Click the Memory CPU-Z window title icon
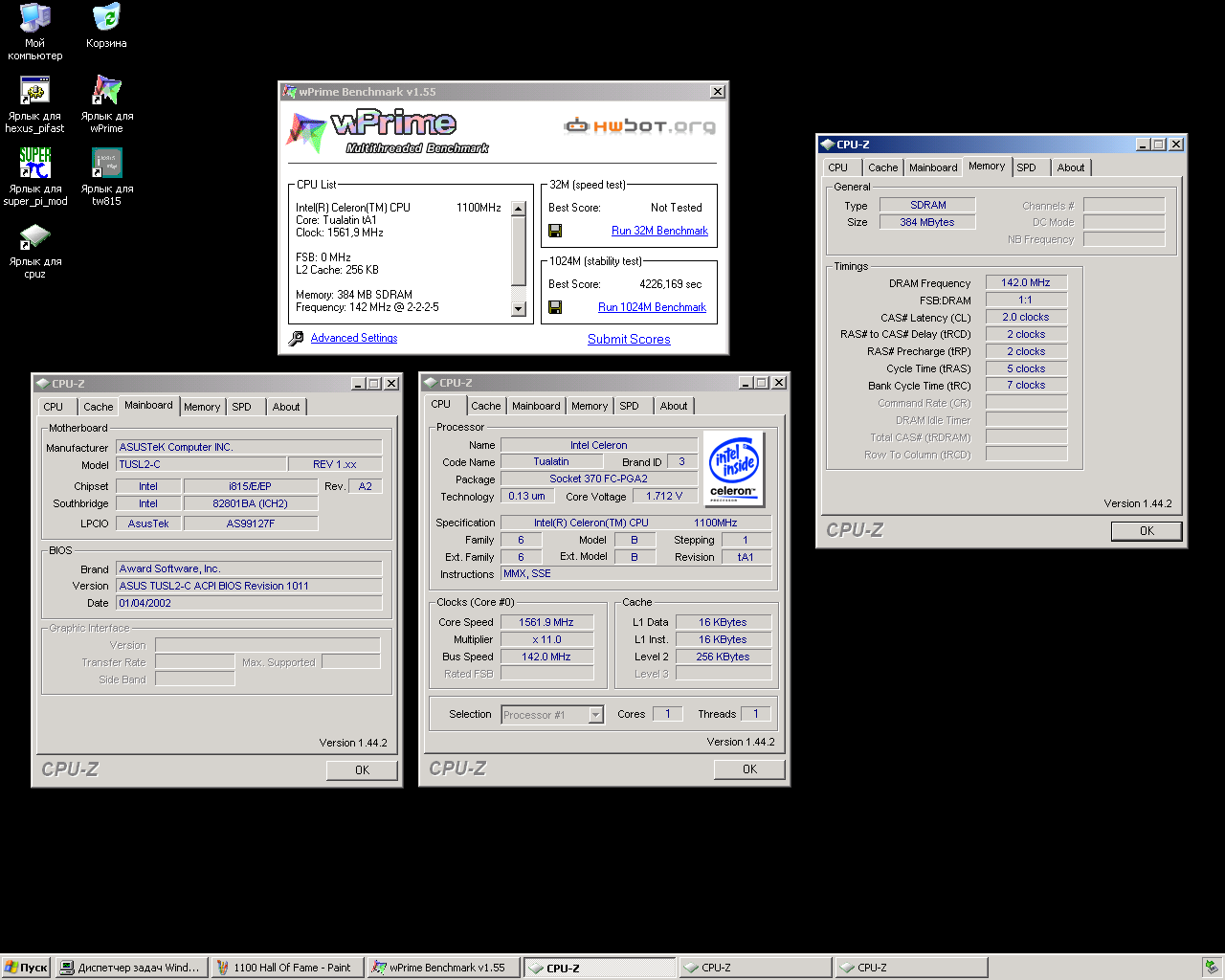 (x=827, y=145)
